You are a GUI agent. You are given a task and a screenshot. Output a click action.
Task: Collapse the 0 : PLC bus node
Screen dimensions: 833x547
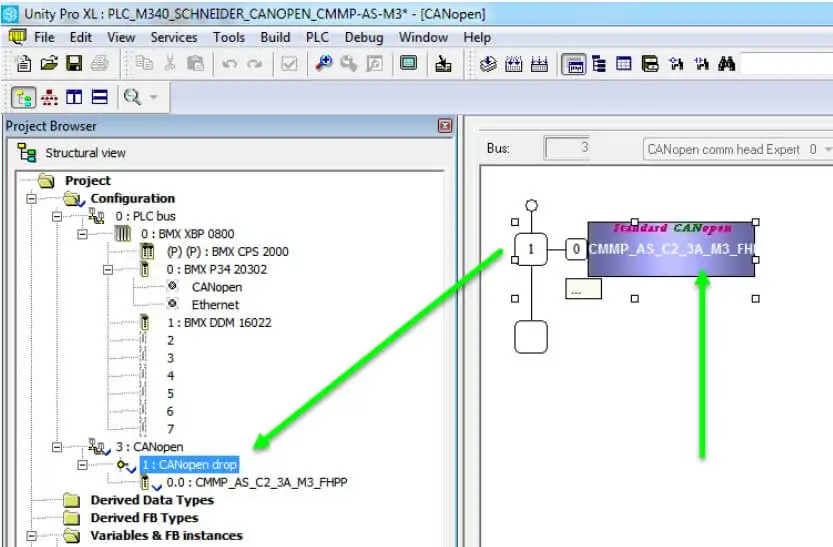[x=57, y=217]
